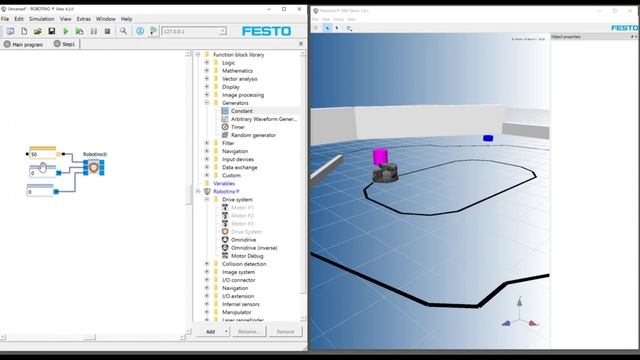The image size is (640, 360).
Task: Close the Step1 tab with the X button
Action: click(301, 44)
